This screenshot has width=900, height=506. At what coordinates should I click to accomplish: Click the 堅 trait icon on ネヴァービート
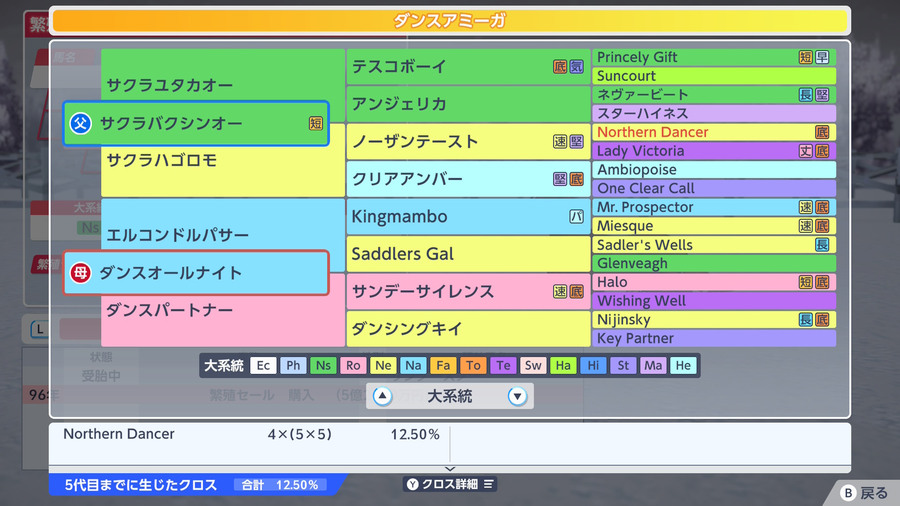(822, 95)
